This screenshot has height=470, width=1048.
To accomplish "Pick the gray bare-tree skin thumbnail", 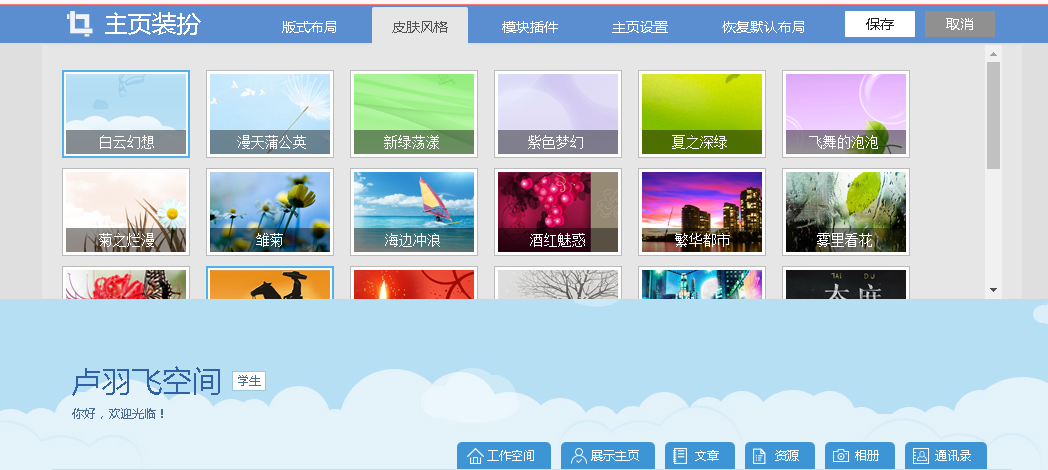I will [x=558, y=283].
